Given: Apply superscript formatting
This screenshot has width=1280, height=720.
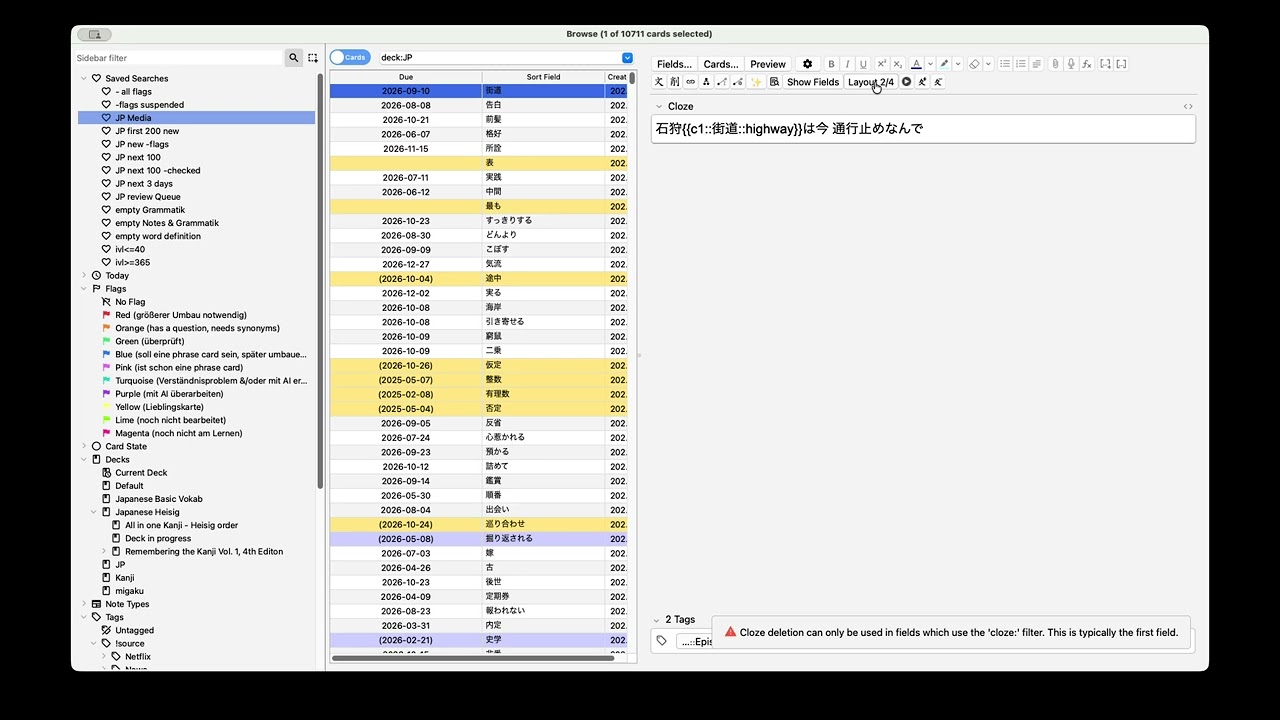Looking at the screenshot, I should [881, 64].
